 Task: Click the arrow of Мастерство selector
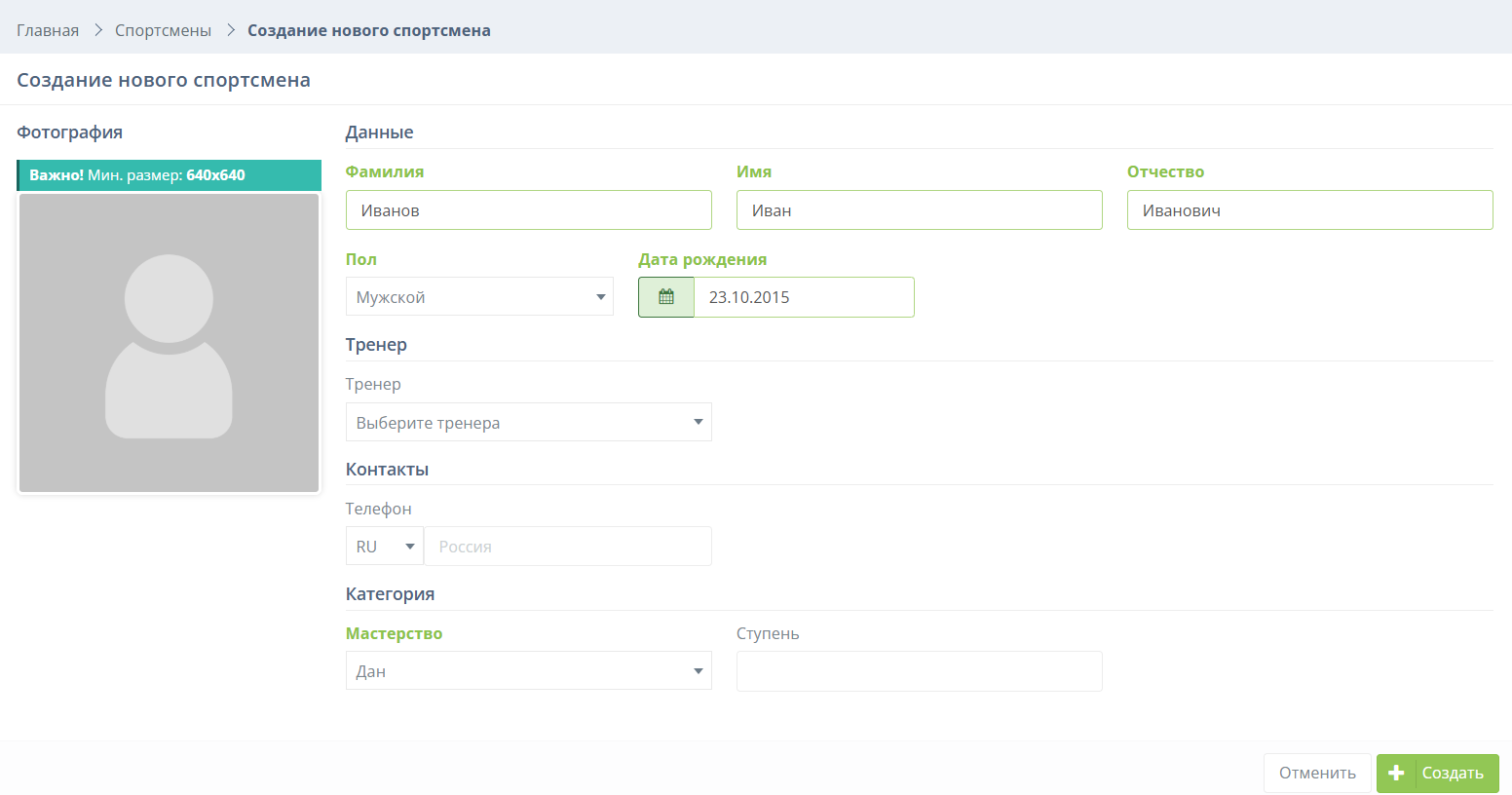click(x=698, y=671)
